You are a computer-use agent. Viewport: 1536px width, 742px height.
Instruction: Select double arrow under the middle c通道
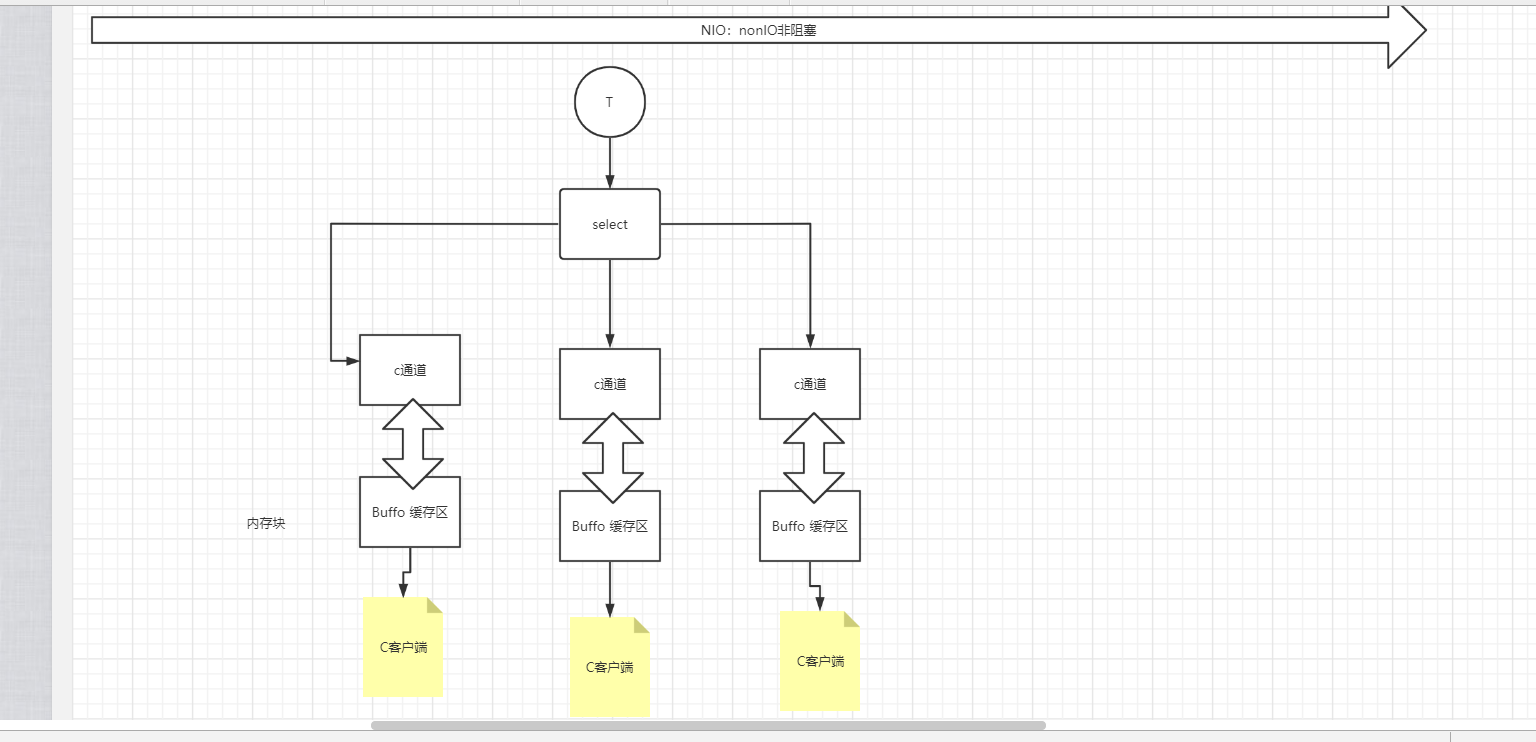pos(612,457)
